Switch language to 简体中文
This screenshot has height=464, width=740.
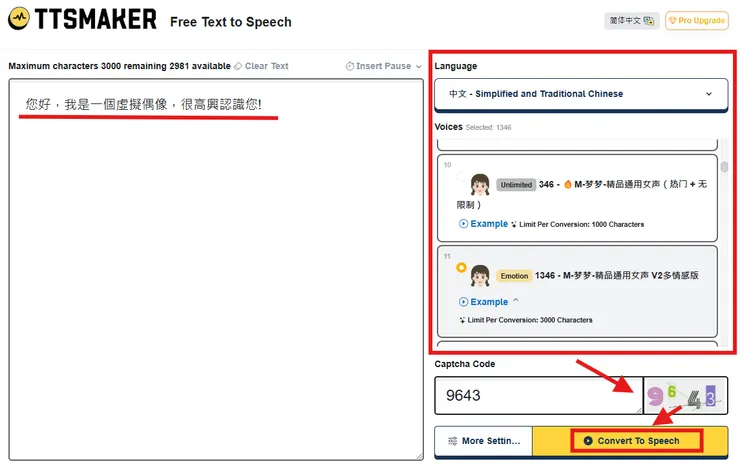coord(632,20)
